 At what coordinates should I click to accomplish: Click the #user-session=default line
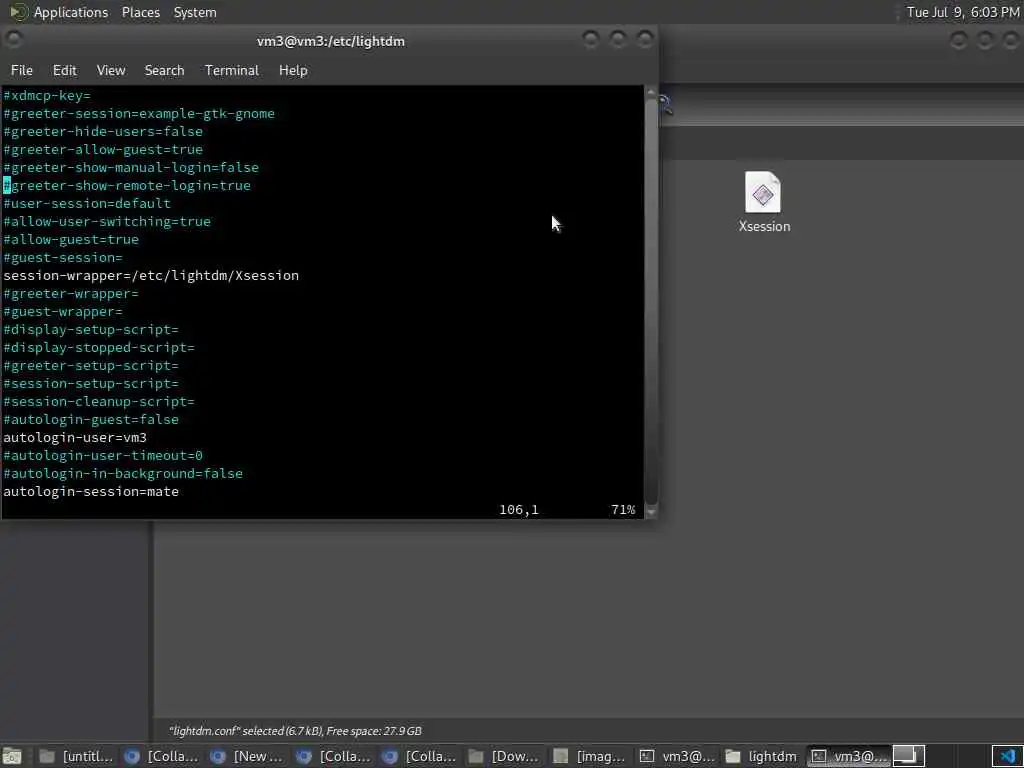(x=87, y=204)
